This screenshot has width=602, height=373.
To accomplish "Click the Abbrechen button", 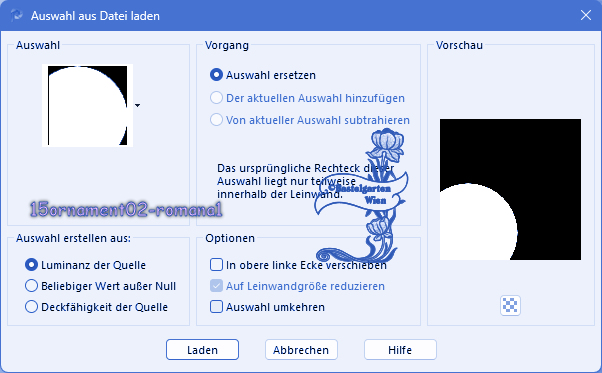I will coord(301,350).
